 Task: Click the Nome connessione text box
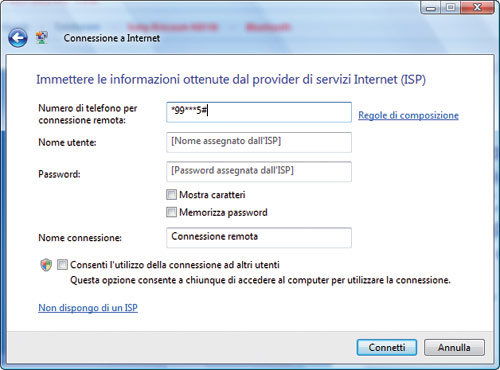pyautogui.click(x=259, y=238)
